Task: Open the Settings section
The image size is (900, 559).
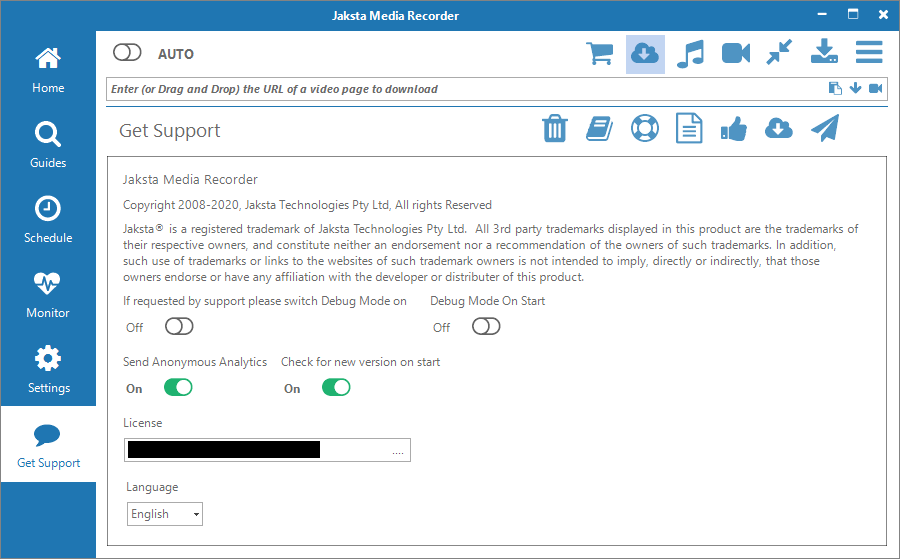Action: click(x=48, y=371)
